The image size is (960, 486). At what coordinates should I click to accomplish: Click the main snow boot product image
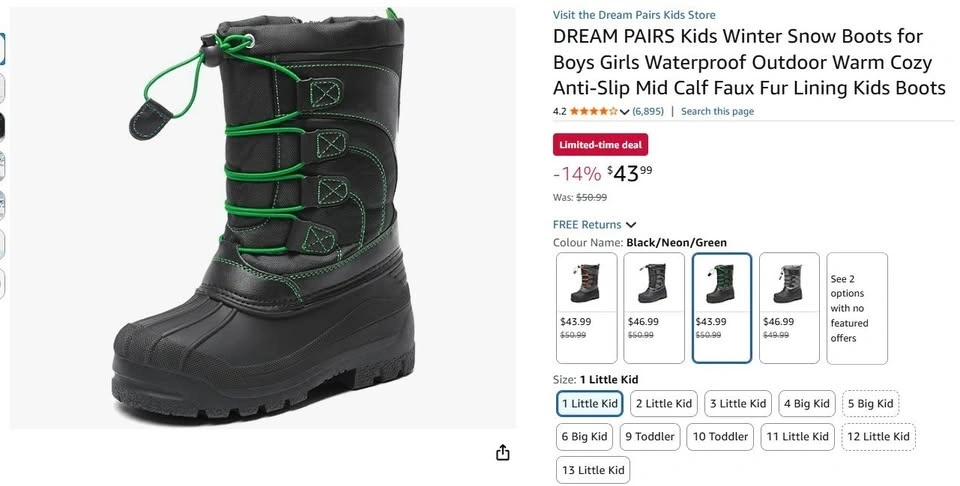pyautogui.click(x=262, y=218)
